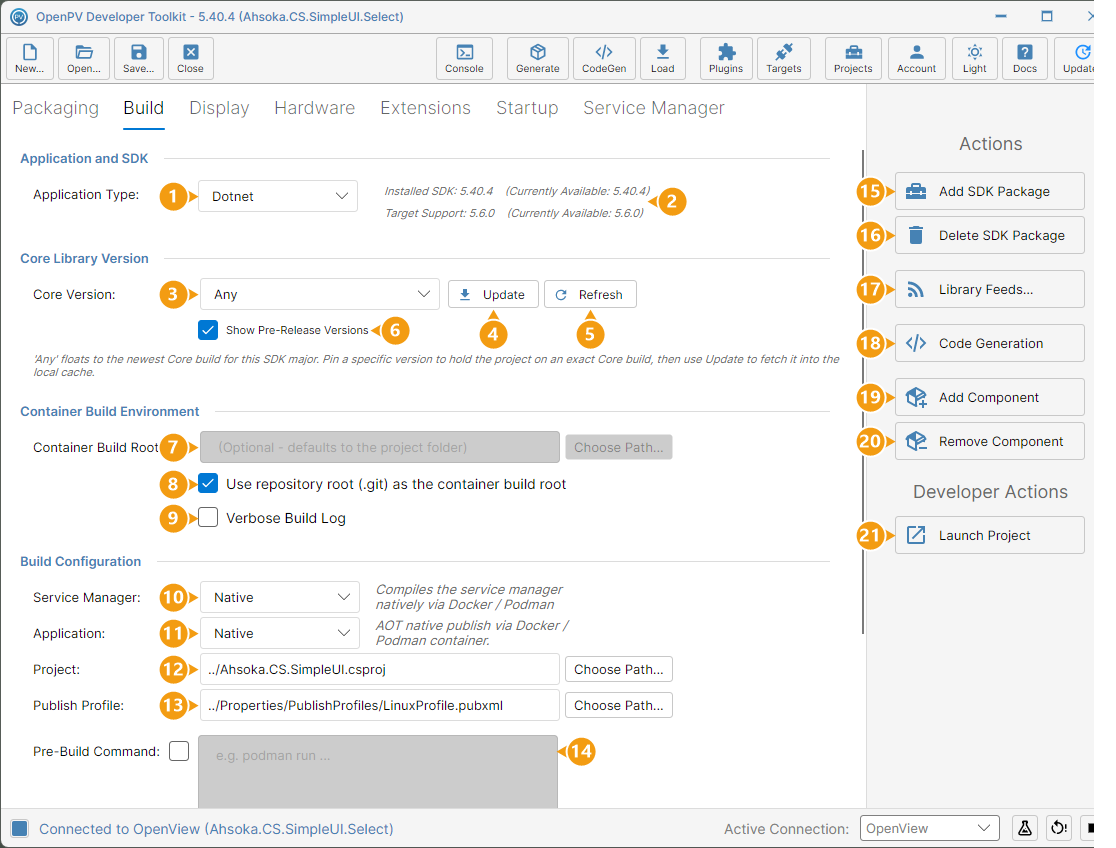
Task: Click the New file toolbar icon
Action: (x=29, y=58)
